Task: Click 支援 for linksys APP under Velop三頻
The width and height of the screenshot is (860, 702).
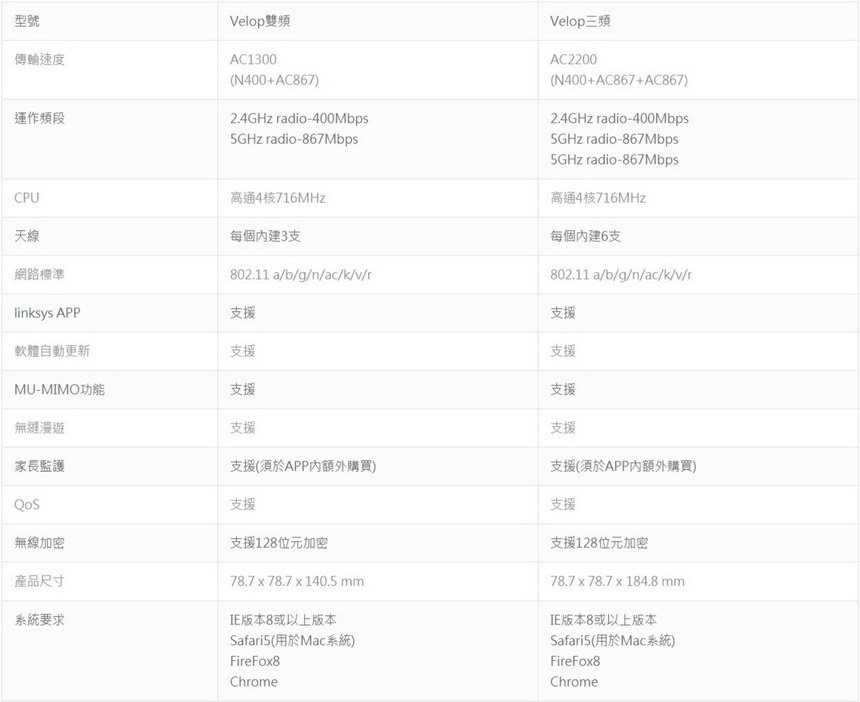Action: click(563, 313)
